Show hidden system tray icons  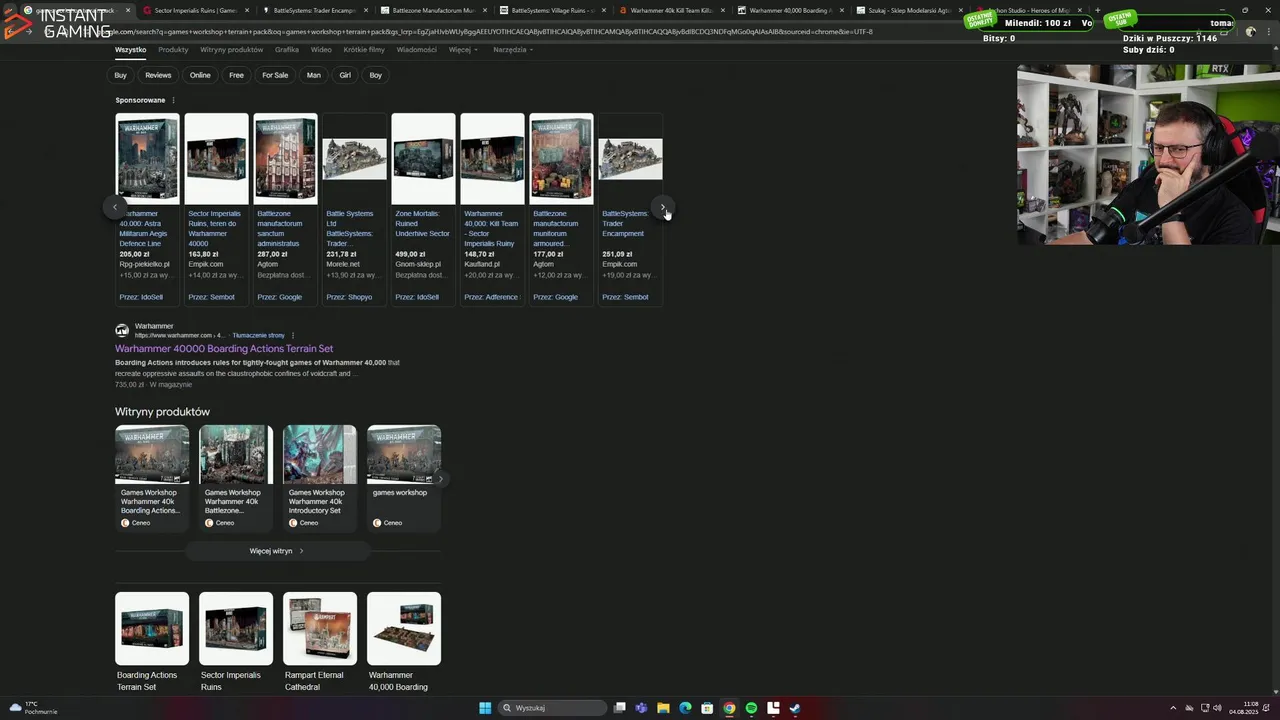tap(1174, 708)
